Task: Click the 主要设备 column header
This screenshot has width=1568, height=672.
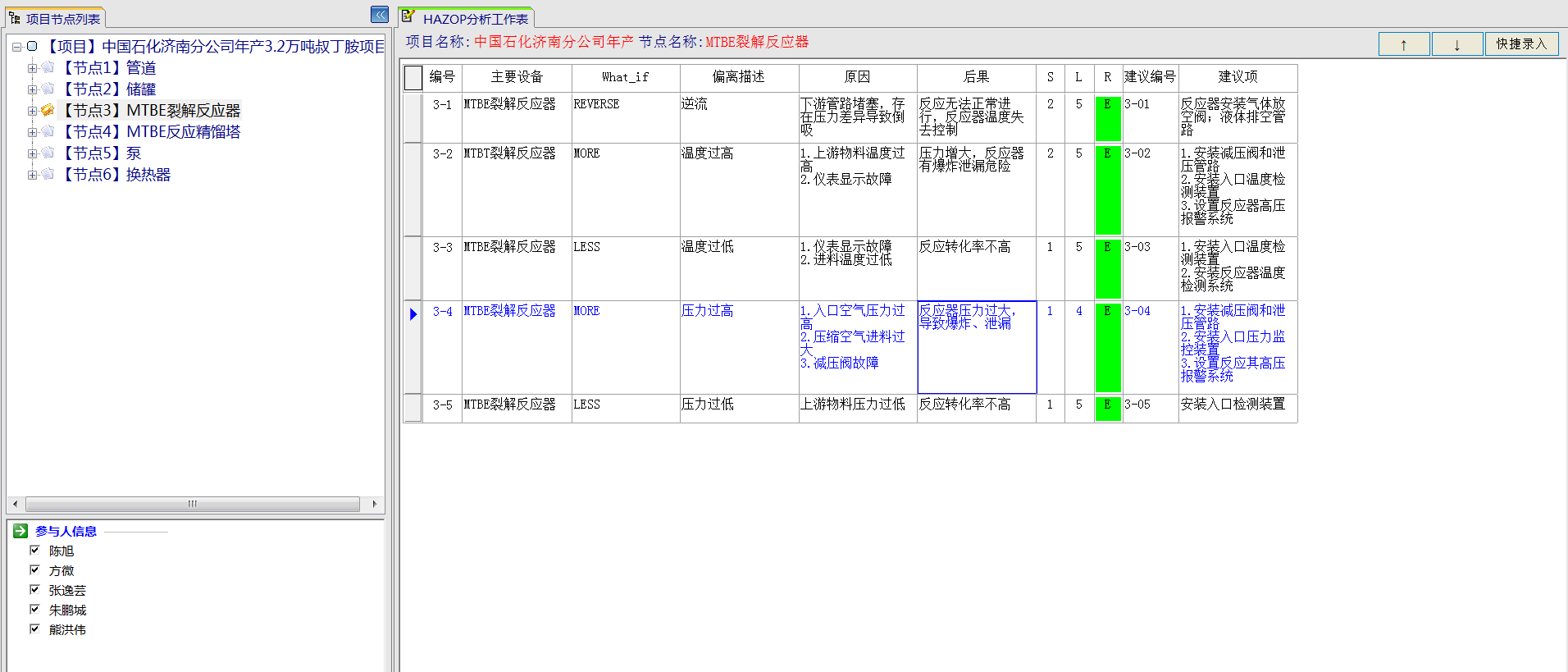Action: (517, 78)
